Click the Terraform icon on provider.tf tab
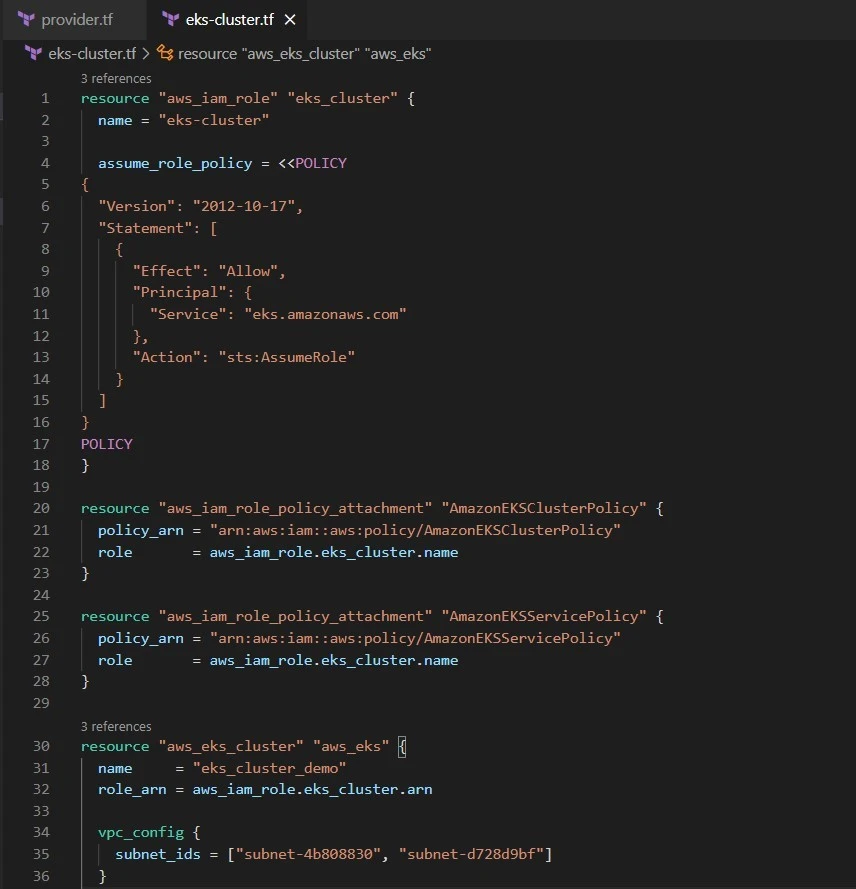Viewport: 856px width, 889px height. [27, 20]
